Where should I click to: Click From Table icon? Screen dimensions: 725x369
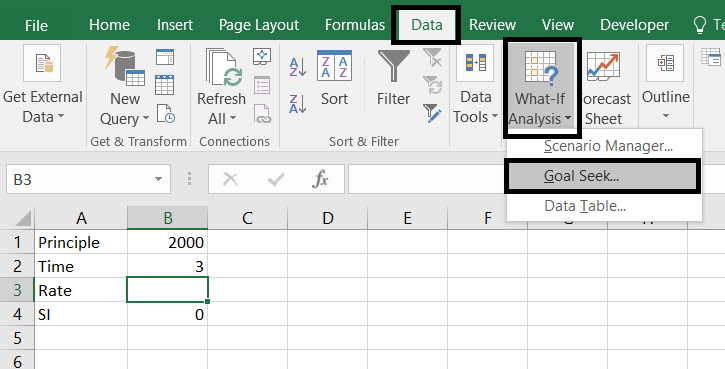(x=165, y=85)
